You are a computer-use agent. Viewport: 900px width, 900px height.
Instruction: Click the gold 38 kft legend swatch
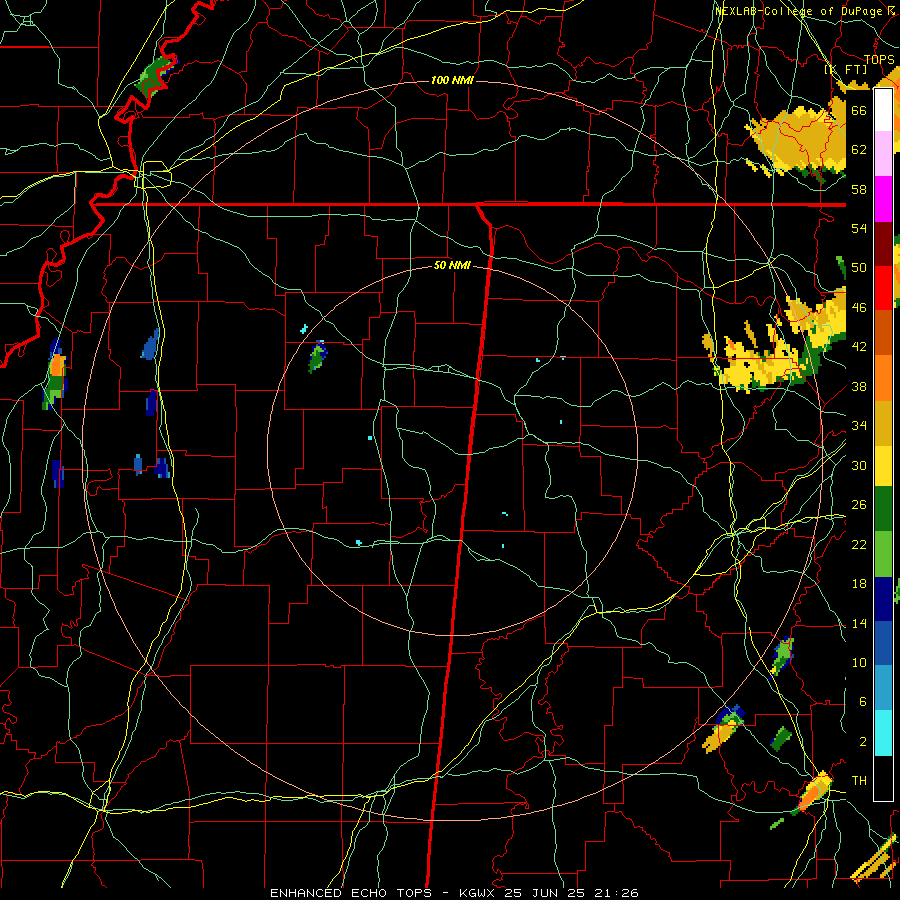[883, 423]
